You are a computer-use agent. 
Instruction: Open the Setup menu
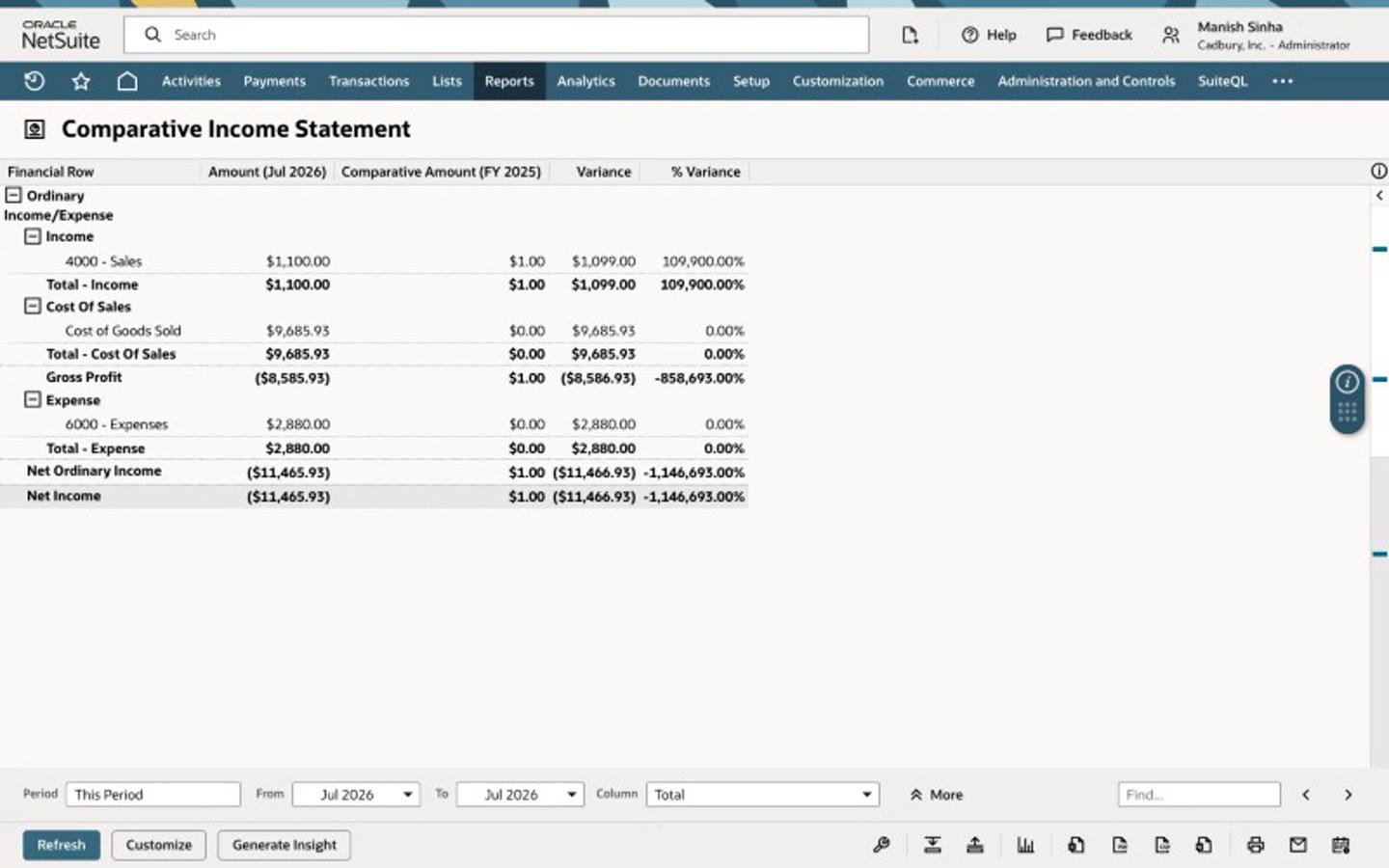point(750,81)
